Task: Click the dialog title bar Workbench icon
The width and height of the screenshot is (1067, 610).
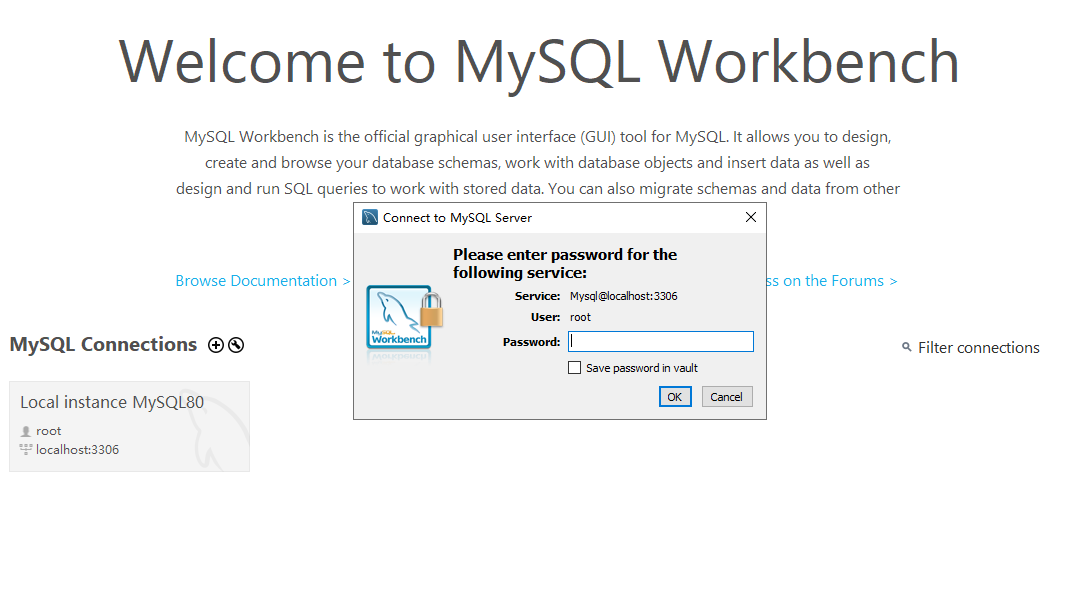Action: coord(370,217)
